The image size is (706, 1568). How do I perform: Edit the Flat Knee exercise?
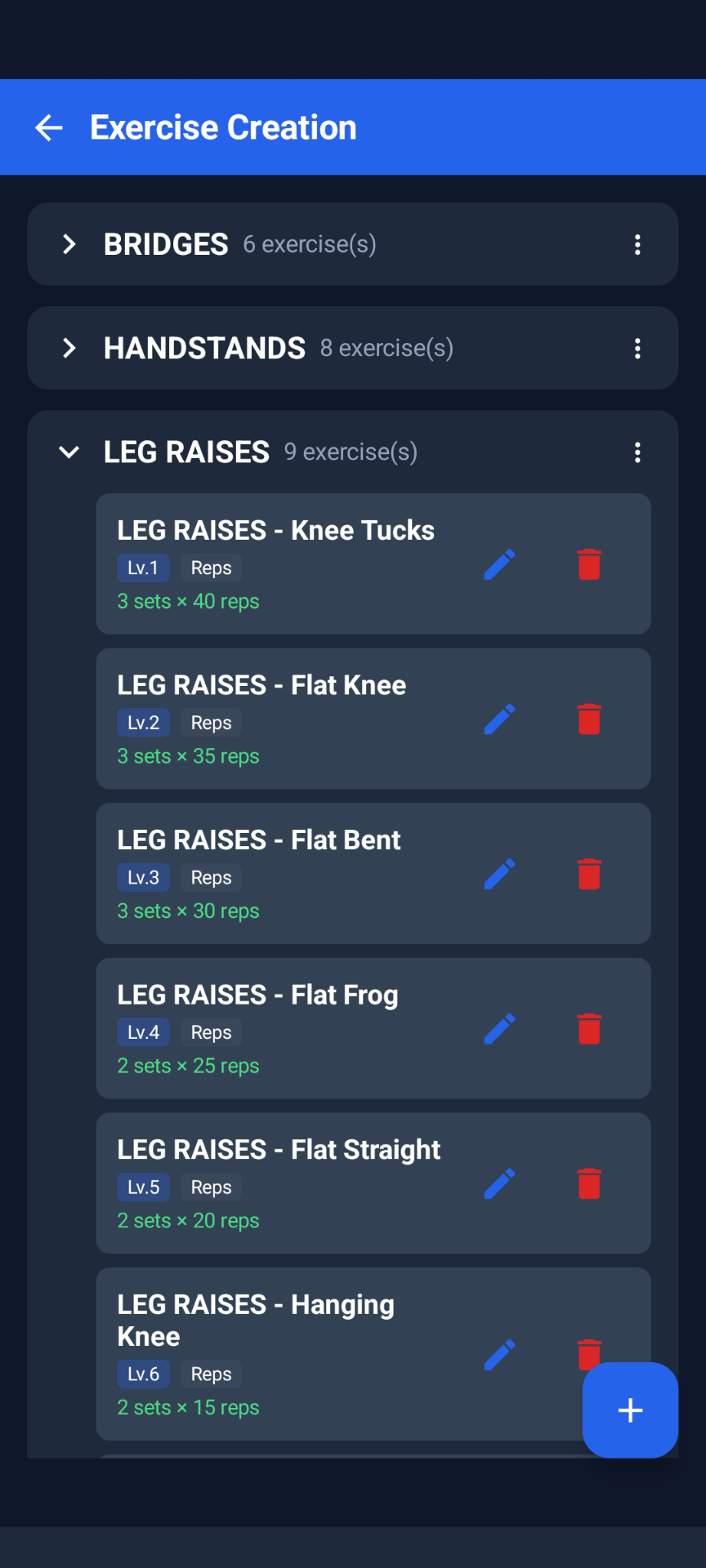pos(499,719)
